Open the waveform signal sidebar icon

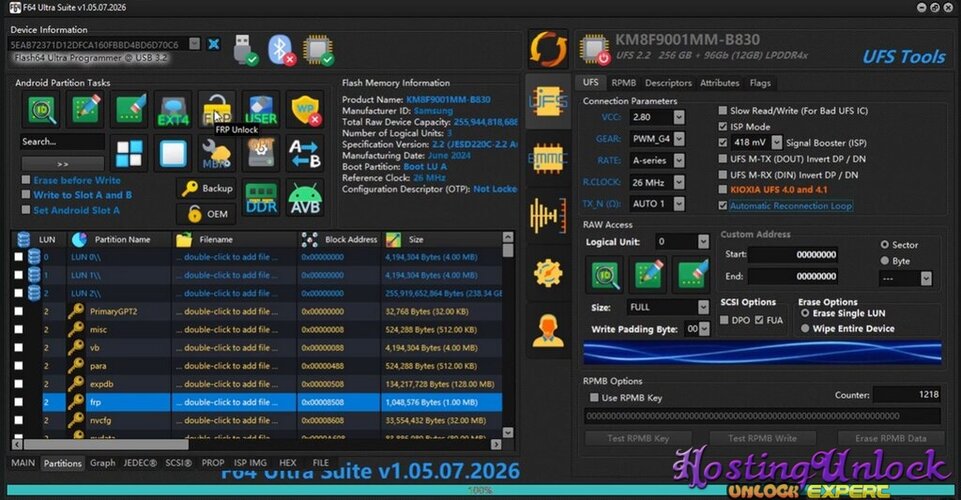click(x=548, y=215)
